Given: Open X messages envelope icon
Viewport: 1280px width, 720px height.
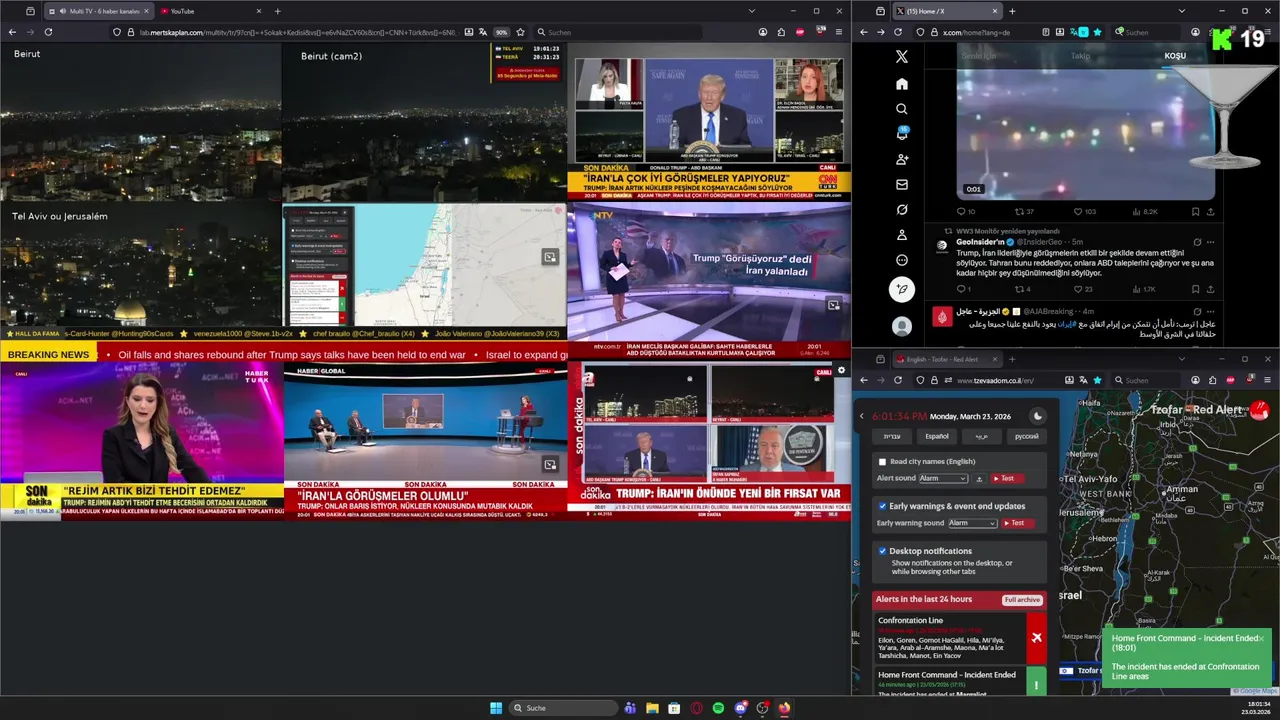Looking at the screenshot, I should (902, 185).
